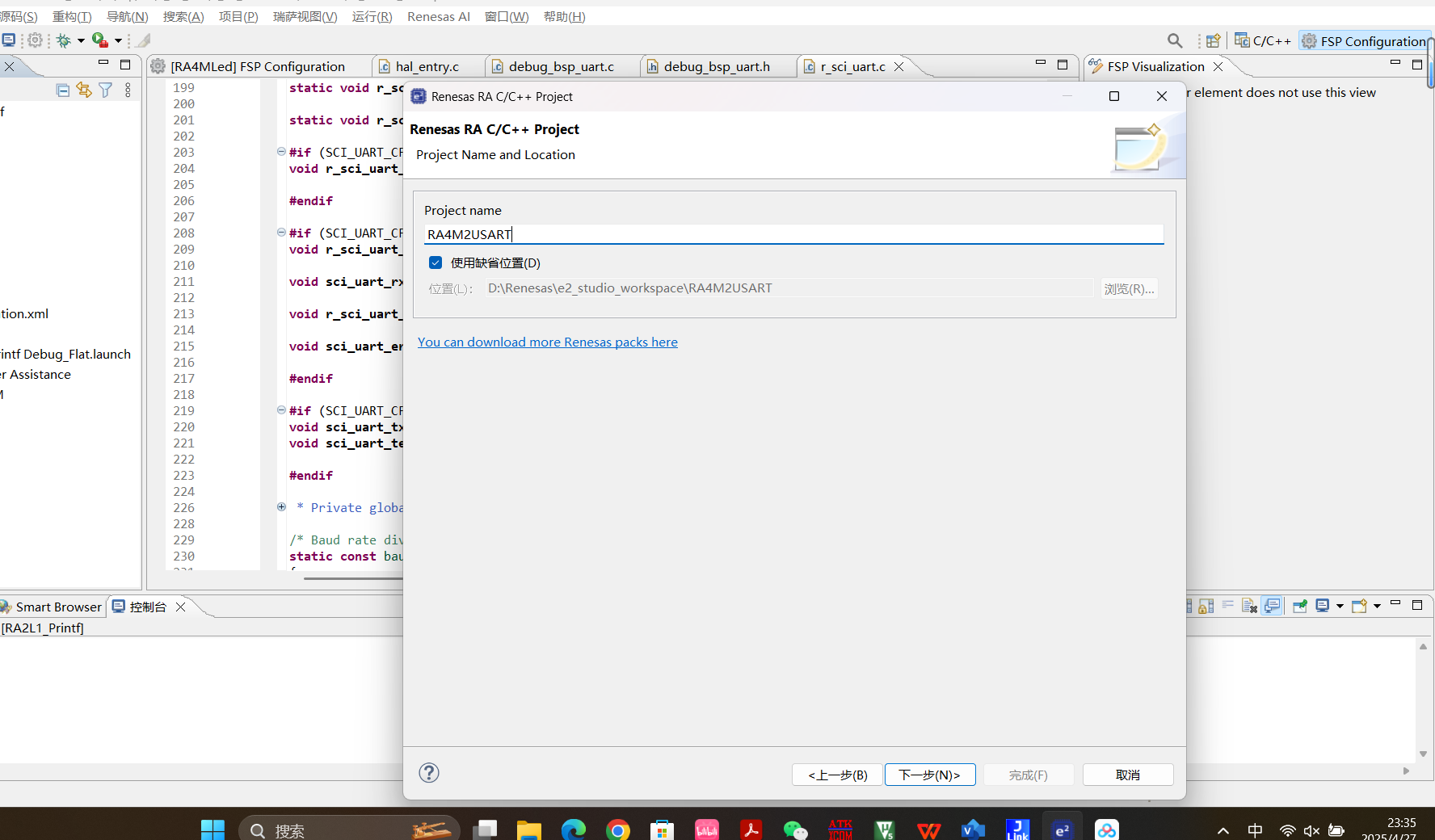The image size is (1435, 840).
Task: Toggle Link with Editor icon in project explorer
Action: tap(84, 90)
